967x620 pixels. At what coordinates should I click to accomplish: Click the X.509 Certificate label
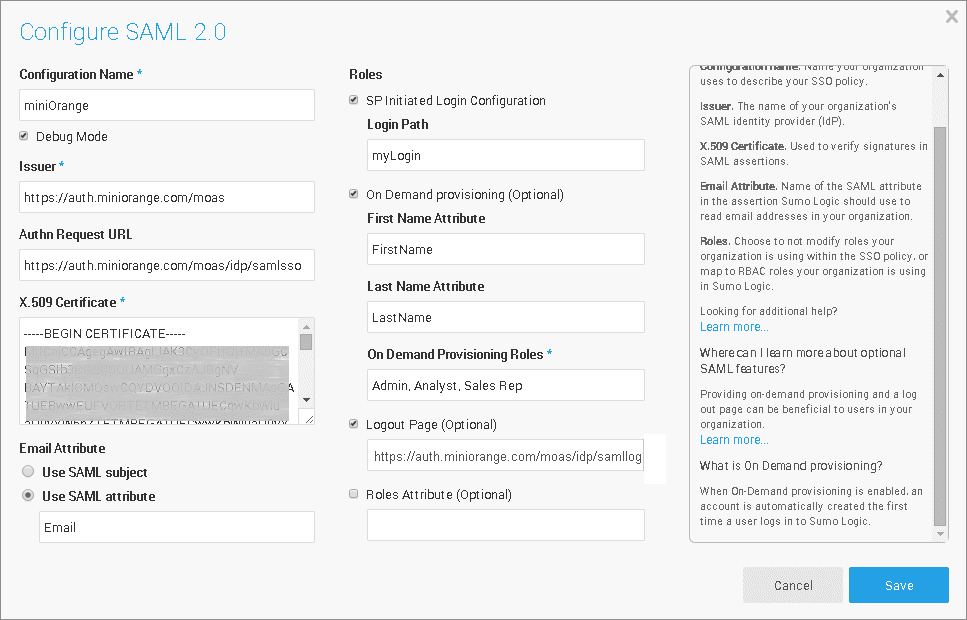click(x=68, y=302)
